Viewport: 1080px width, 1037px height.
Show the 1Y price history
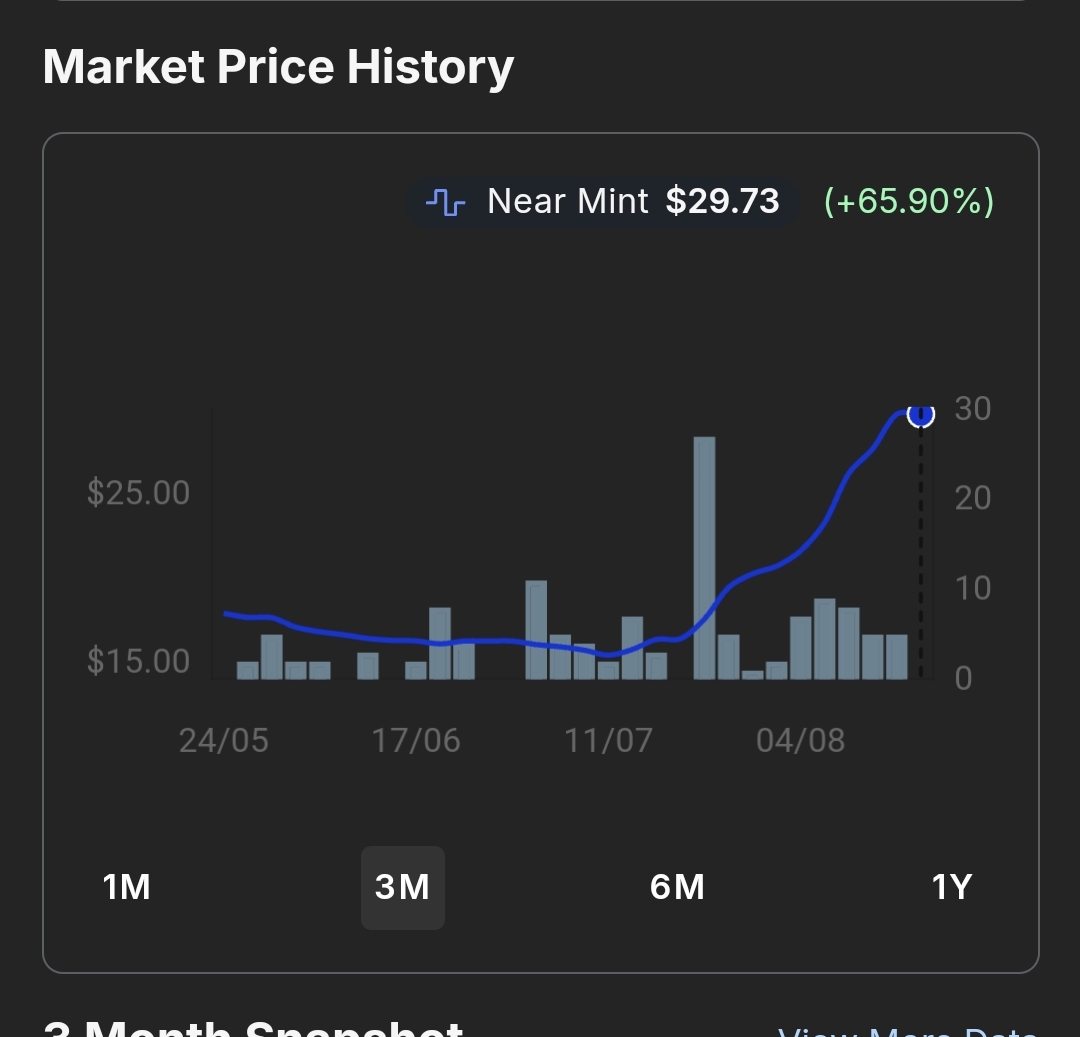pos(951,887)
